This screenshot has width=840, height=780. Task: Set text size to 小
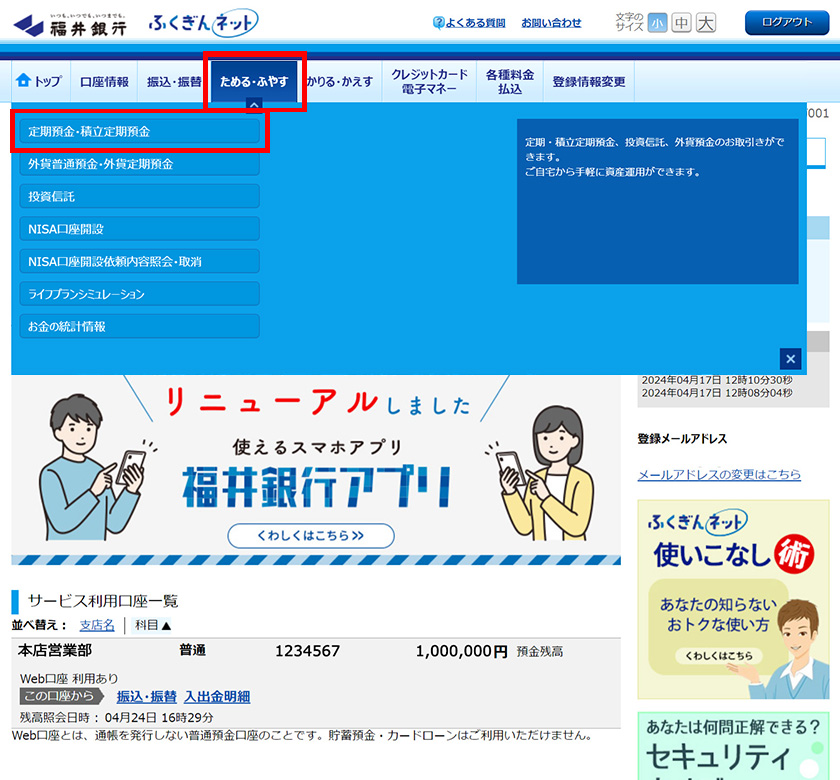click(657, 23)
